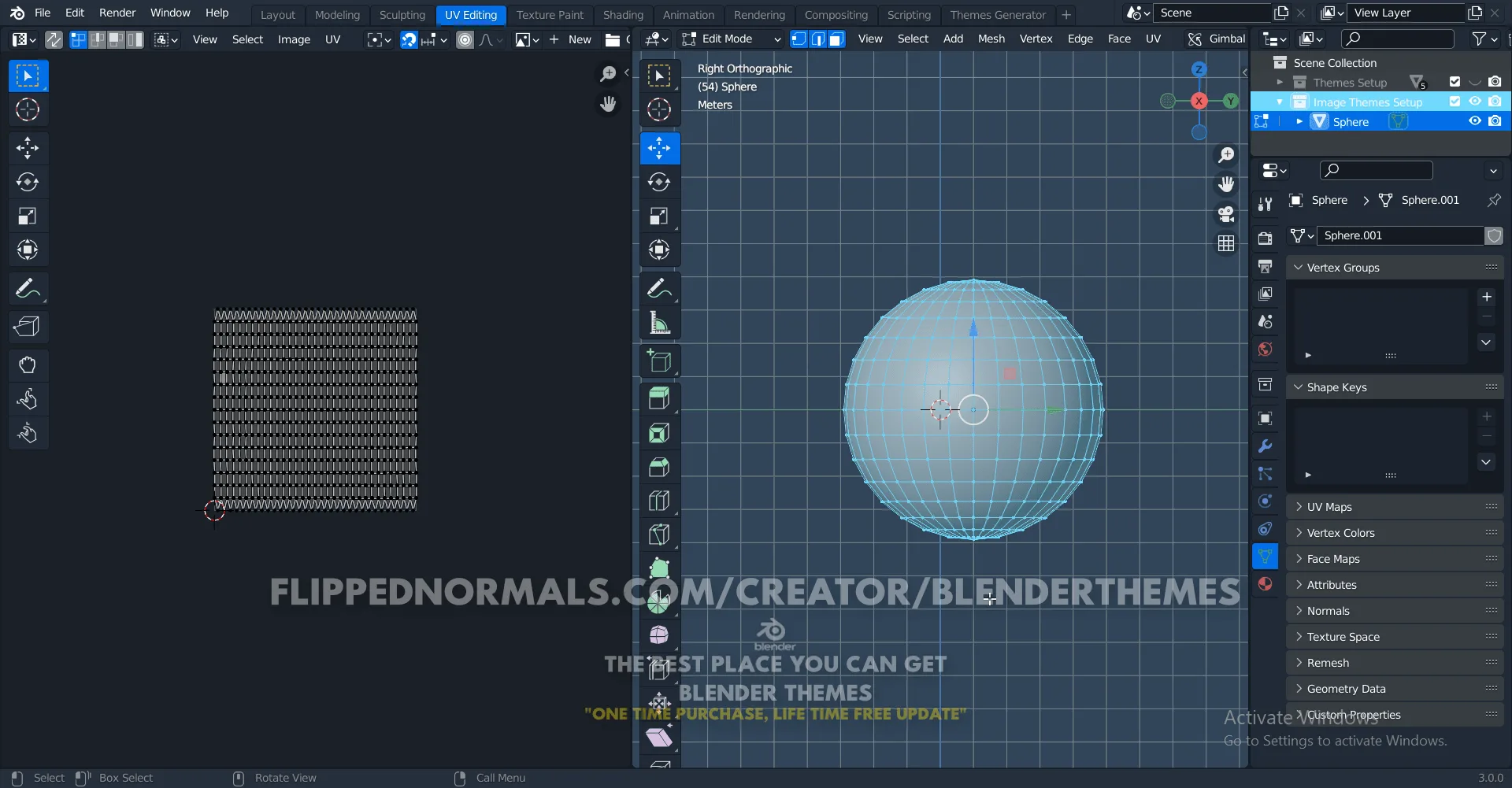The height and width of the screenshot is (788, 1512).
Task: Pick the Pinch tool in UV editor
Action: [x=28, y=433]
